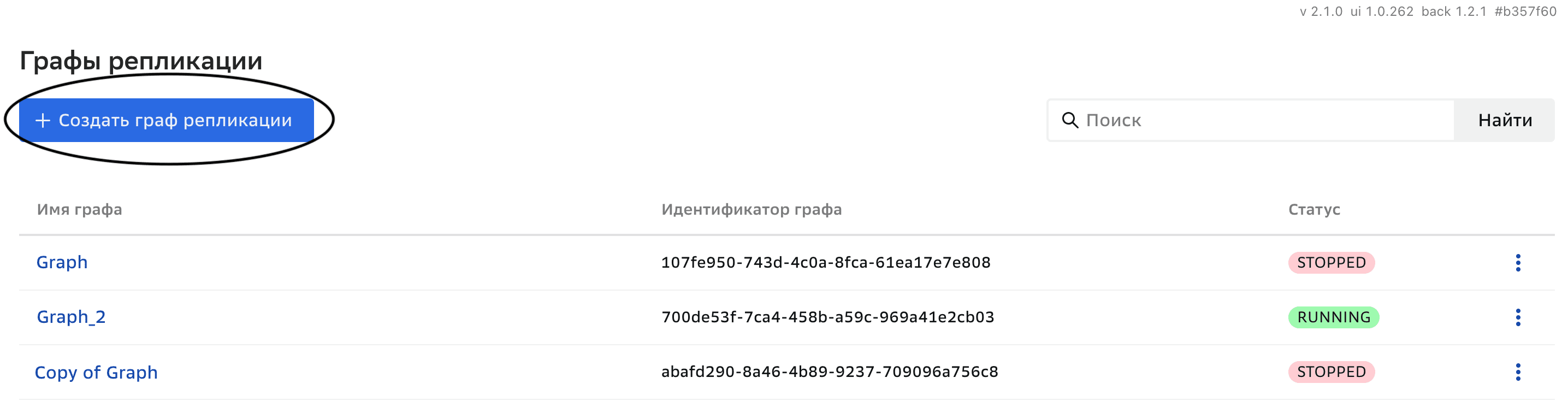Click the 'Идентификатор графа' column header

click(x=752, y=210)
